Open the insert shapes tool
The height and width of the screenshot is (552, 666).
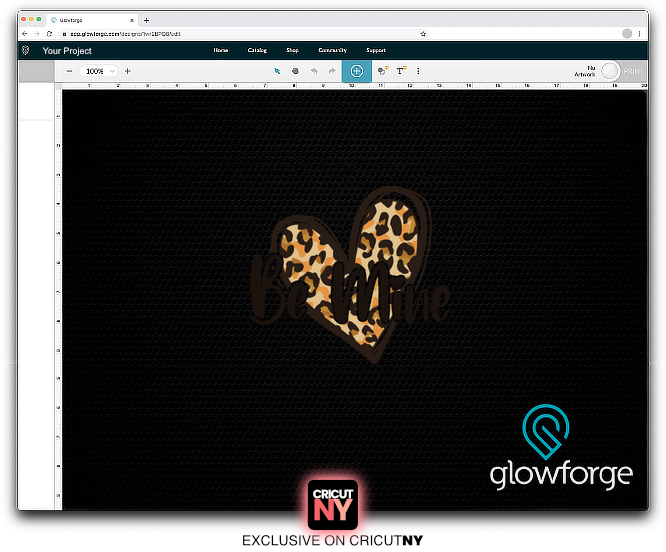coord(383,71)
